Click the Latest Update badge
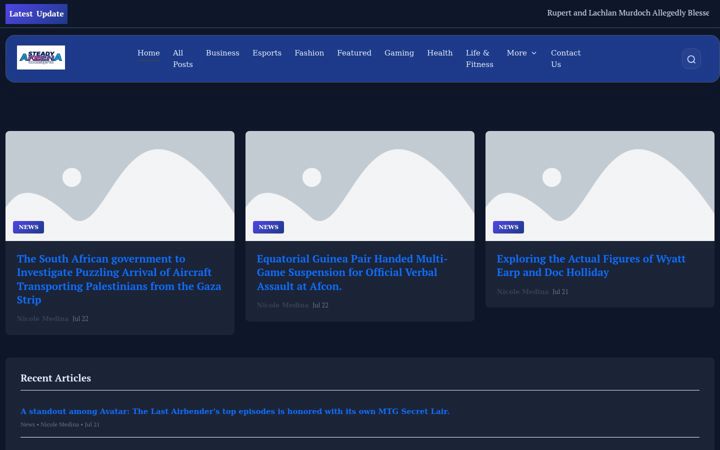This screenshot has width=720, height=450. pos(36,14)
